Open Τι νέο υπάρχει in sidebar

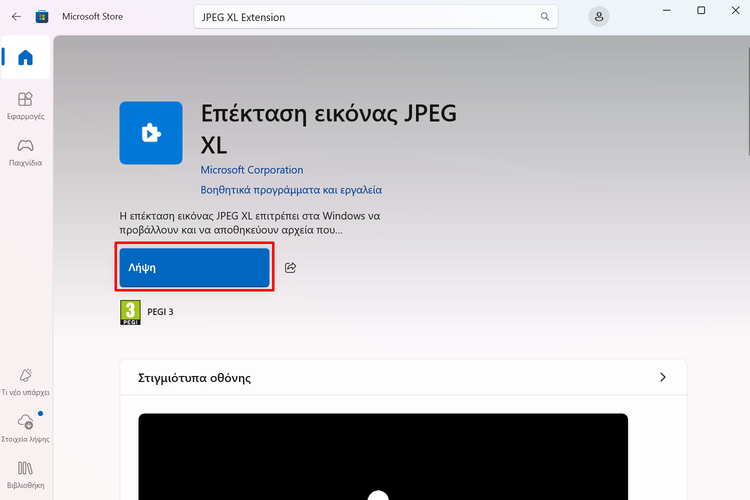click(25, 382)
